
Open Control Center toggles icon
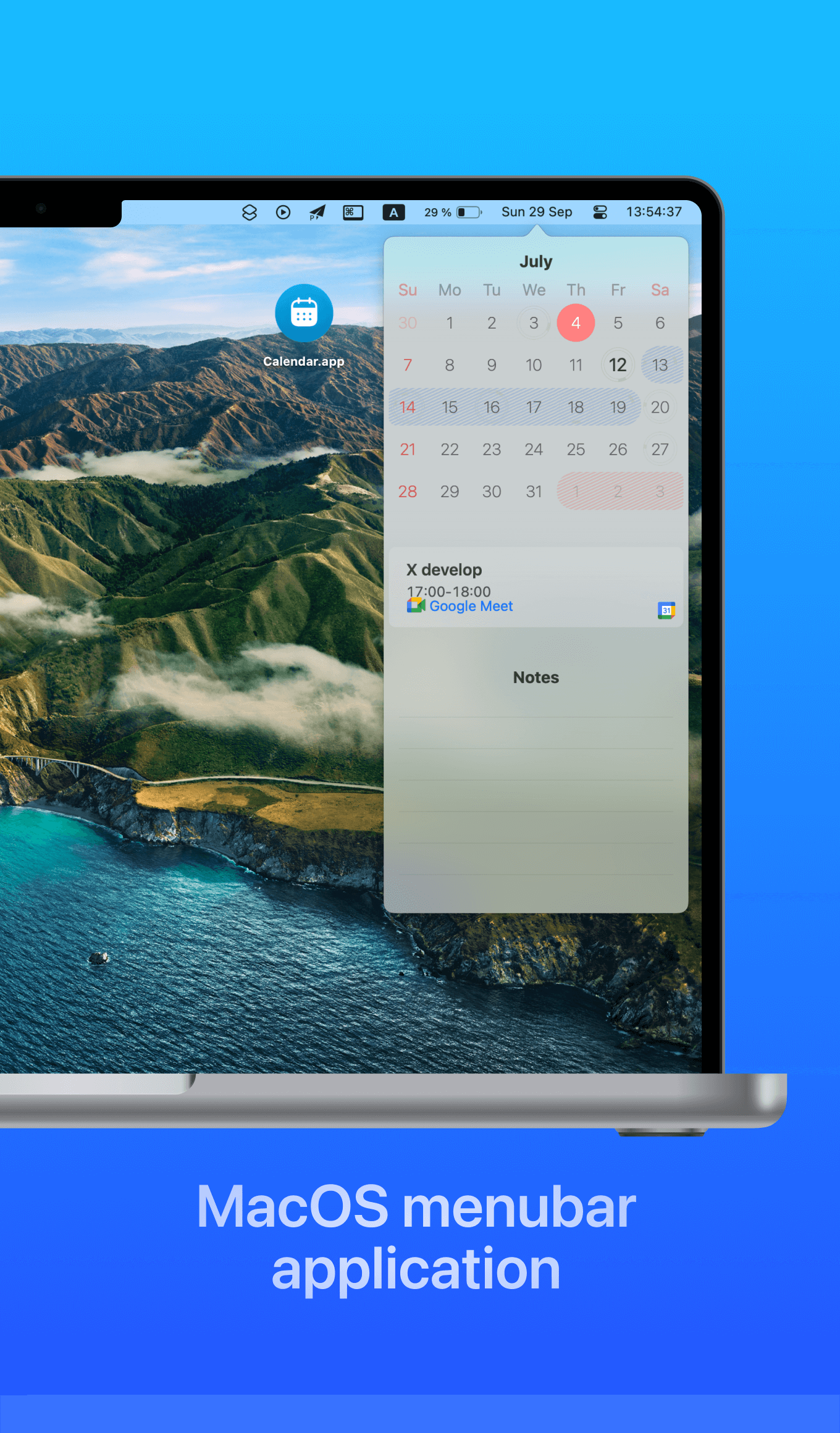(x=600, y=212)
